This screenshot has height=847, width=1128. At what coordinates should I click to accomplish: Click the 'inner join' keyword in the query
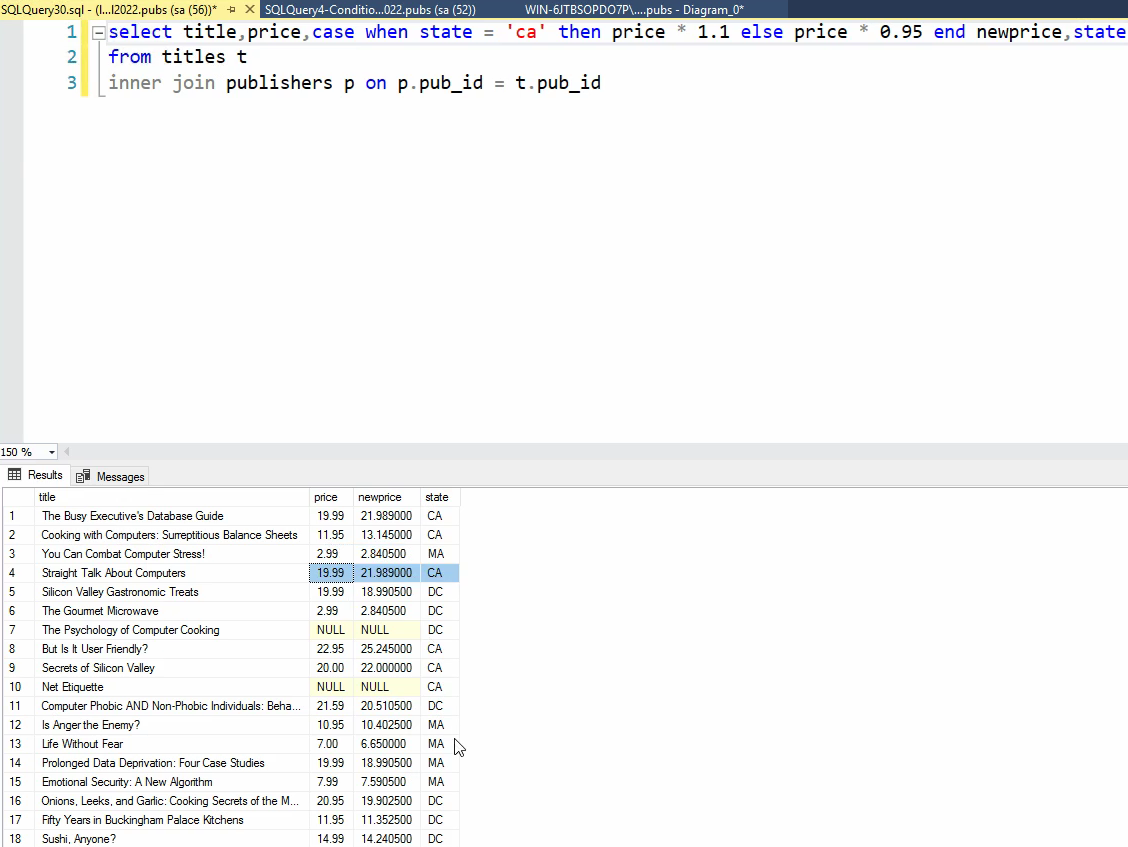point(161,83)
